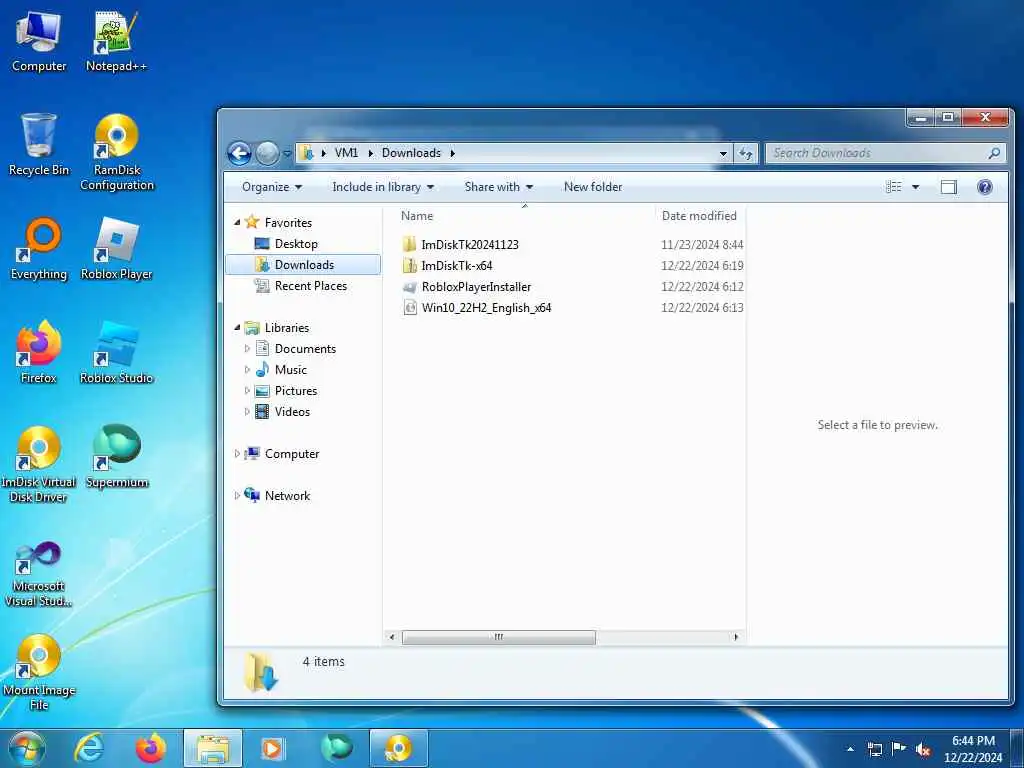Open the Share with dropdown

(x=498, y=187)
